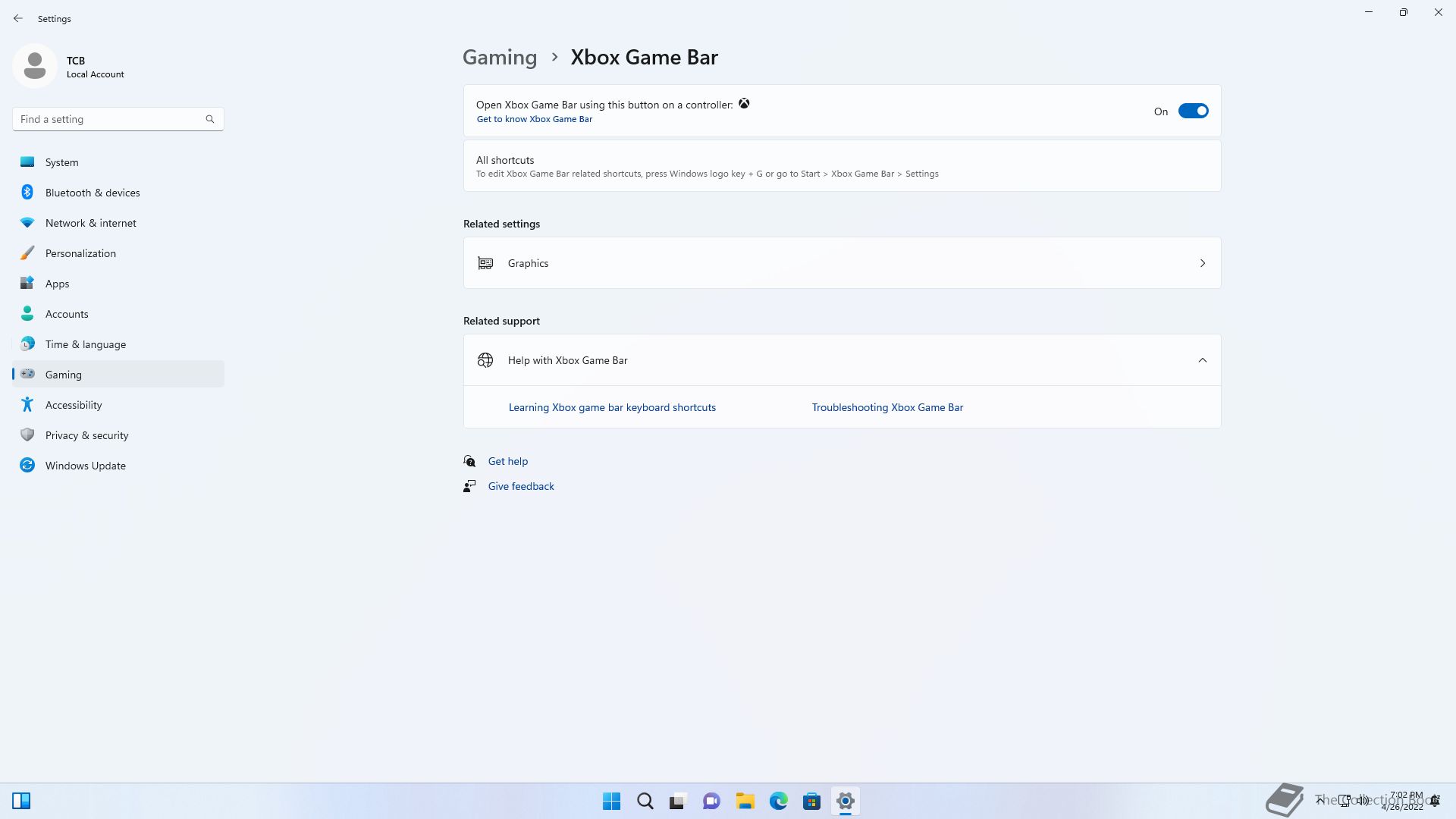
Task: Click the globe help icon
Action: tap(485, 360)
